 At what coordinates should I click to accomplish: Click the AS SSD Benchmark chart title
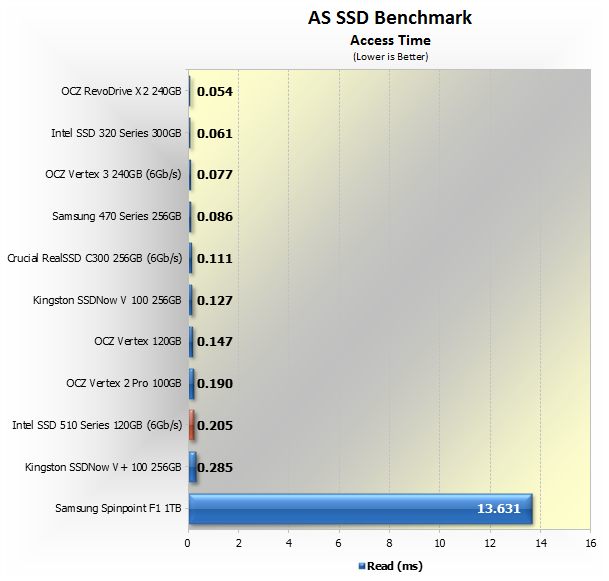[x=390, y=18]
